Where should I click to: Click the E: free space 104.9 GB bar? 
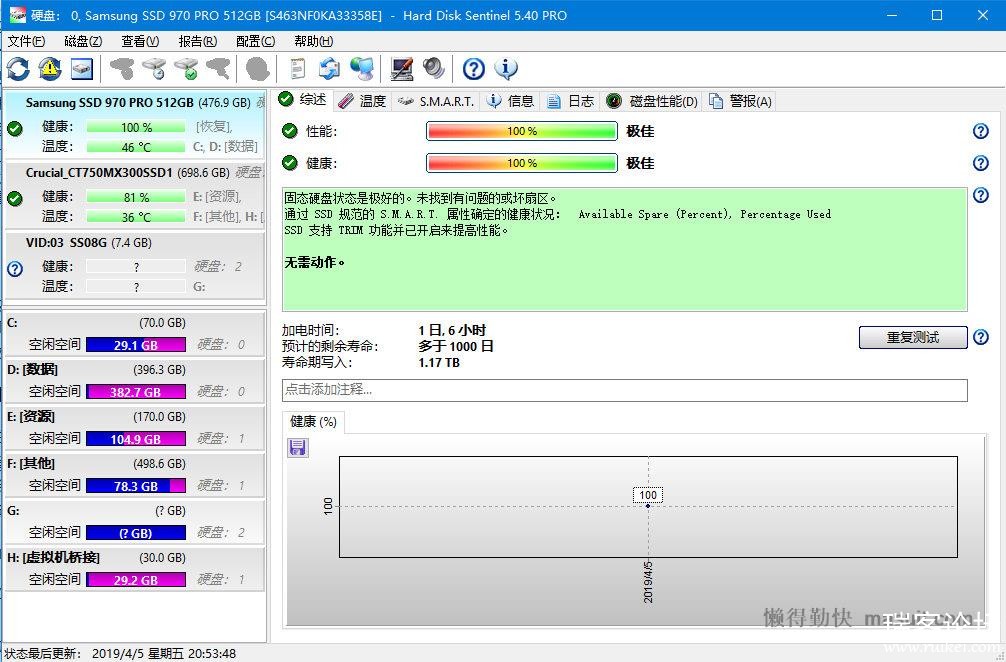[x=135, y=439]
